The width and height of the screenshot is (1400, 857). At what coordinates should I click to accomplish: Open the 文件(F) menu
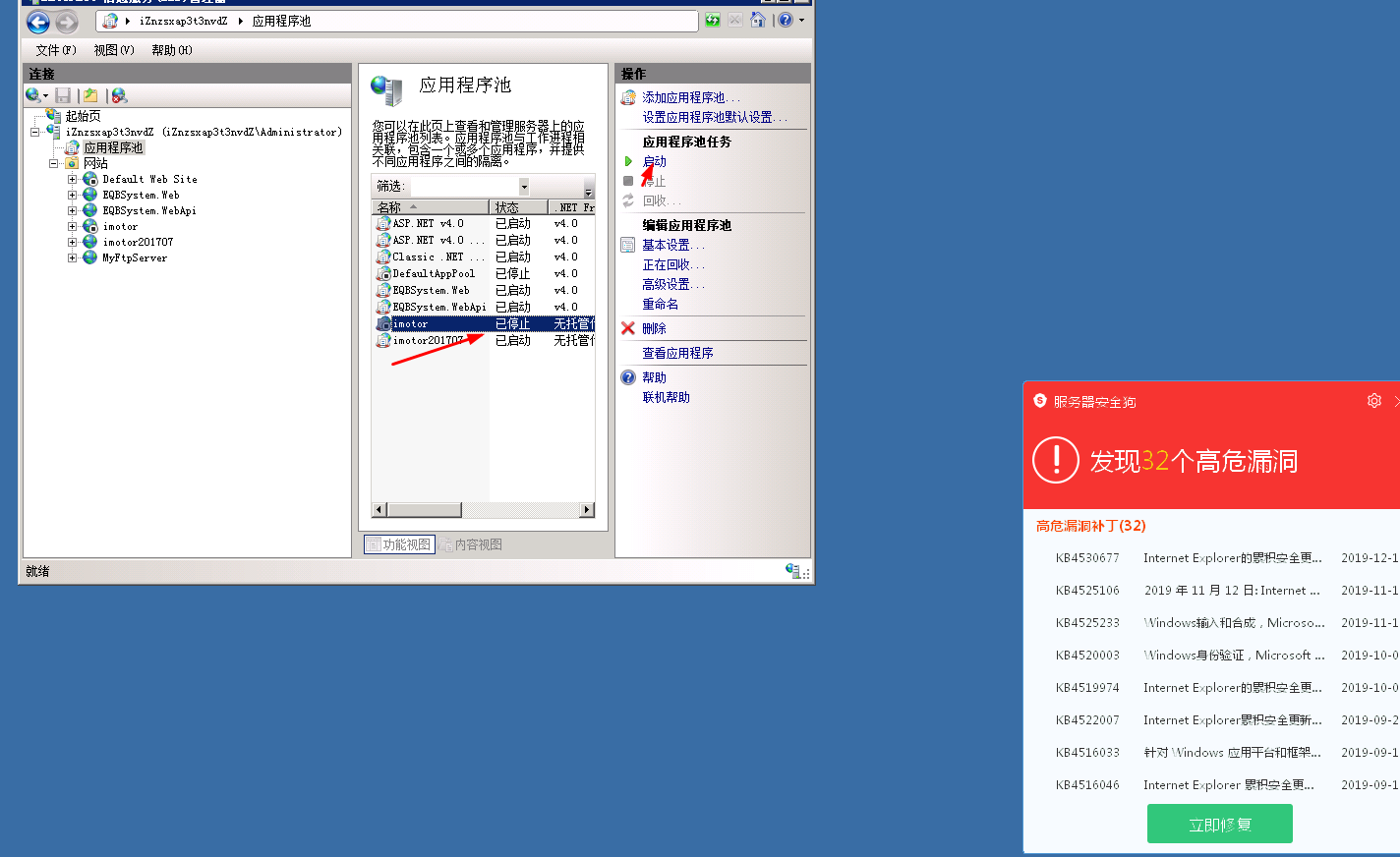coord(55,50)
